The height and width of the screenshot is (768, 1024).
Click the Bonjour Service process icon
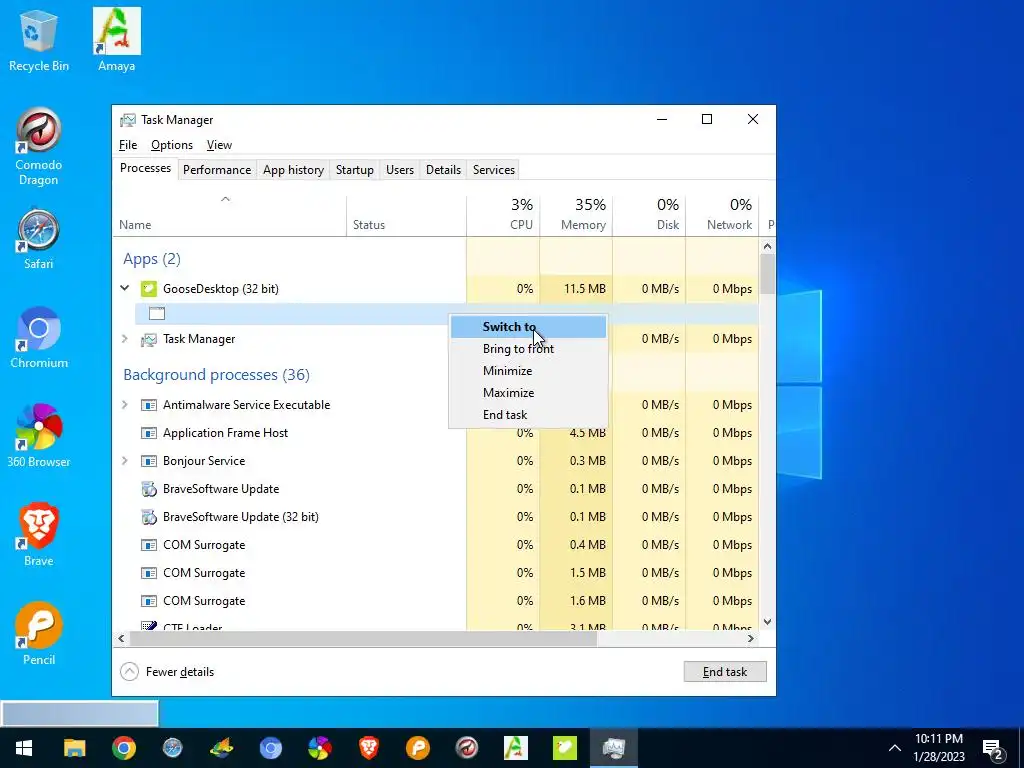point(149,461)
